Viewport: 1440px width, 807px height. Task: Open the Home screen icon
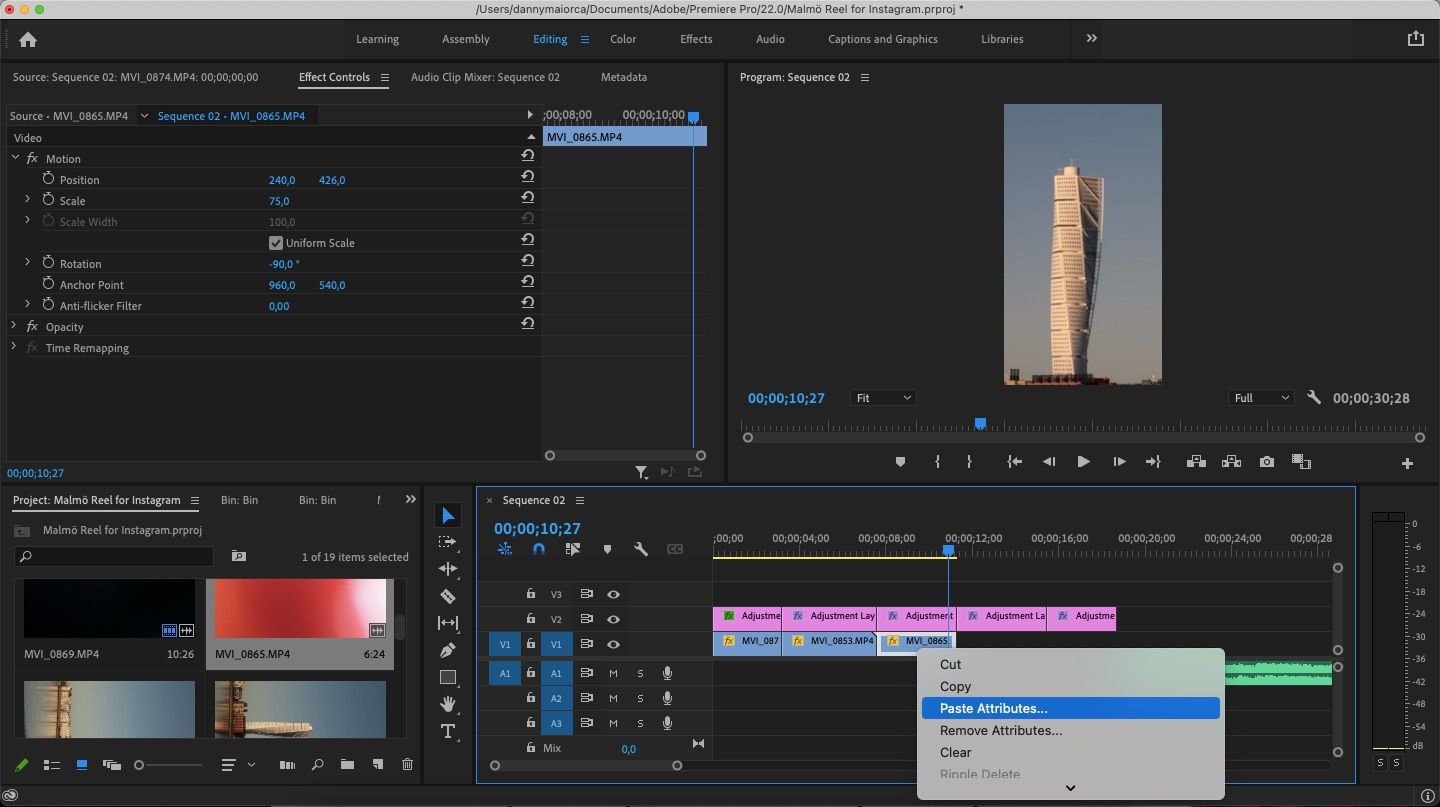click(x=28, y=40)
